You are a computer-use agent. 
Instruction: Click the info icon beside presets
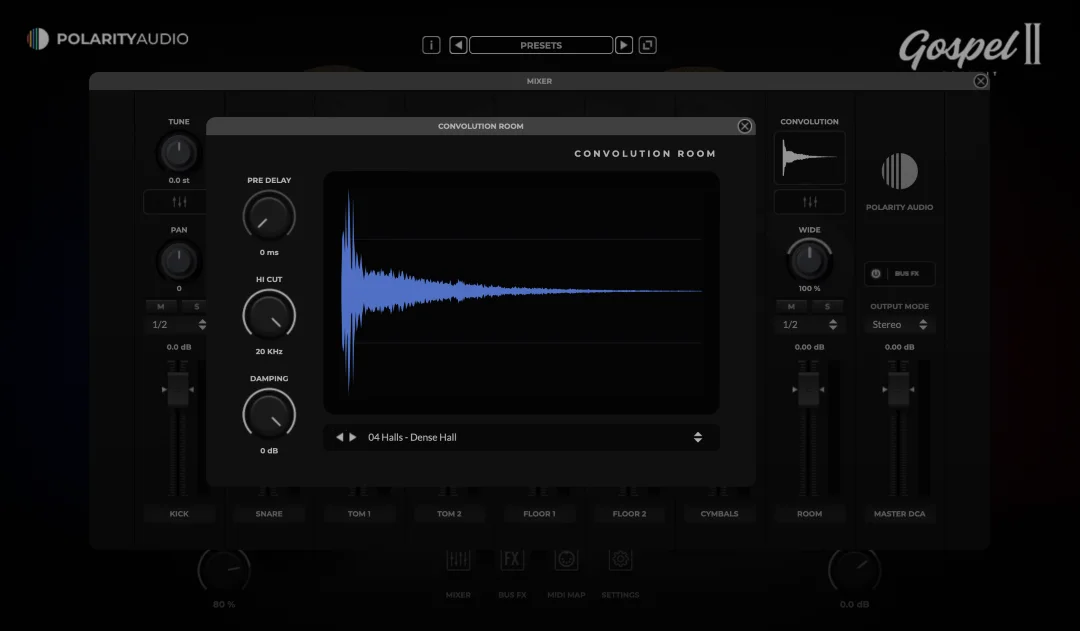click(x=431, y=45)
